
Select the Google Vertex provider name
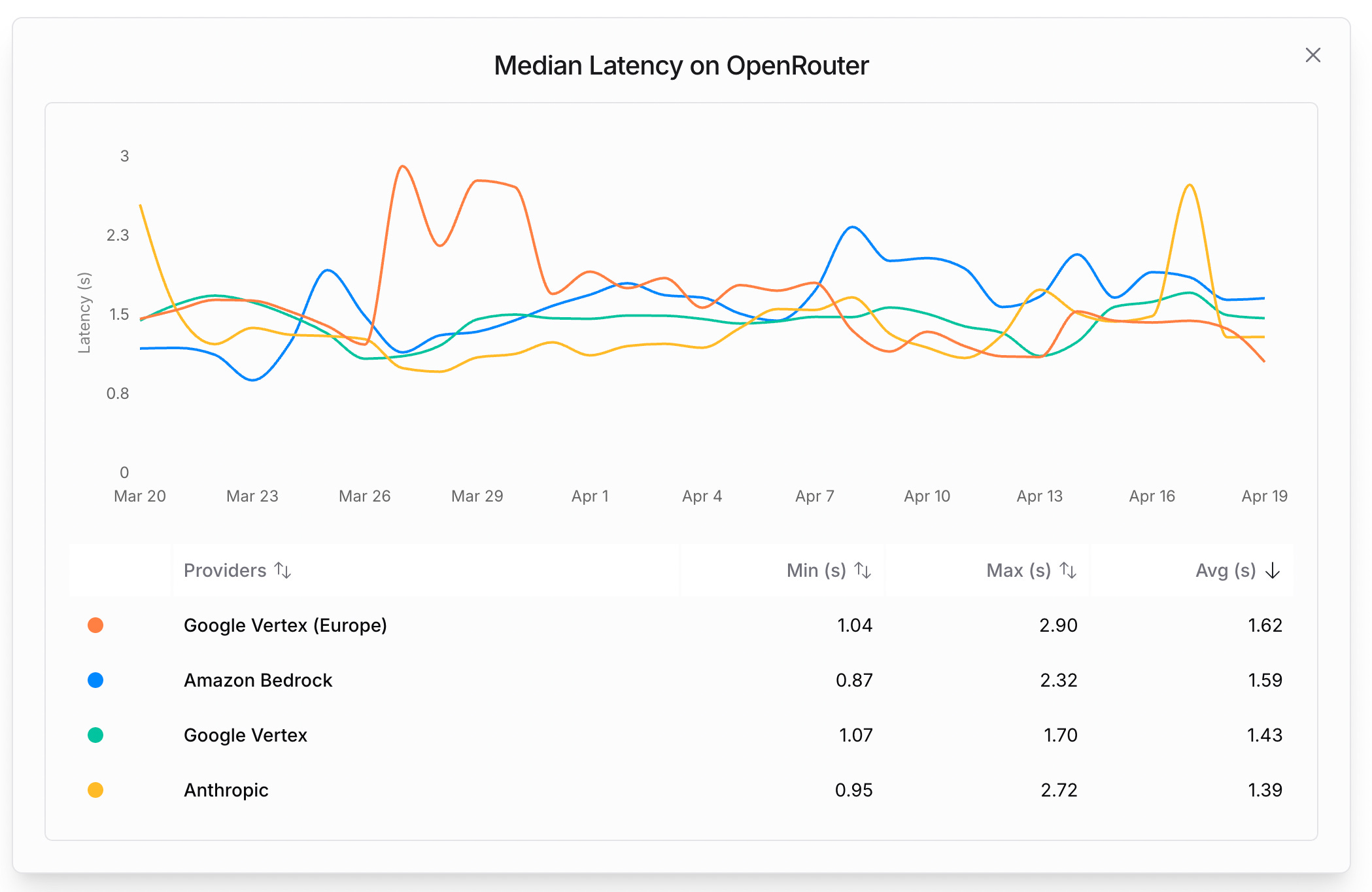click(245, 735)
